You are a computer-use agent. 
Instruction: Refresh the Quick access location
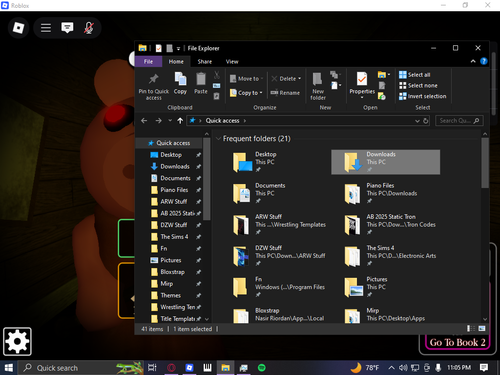(x=426, y=121)
